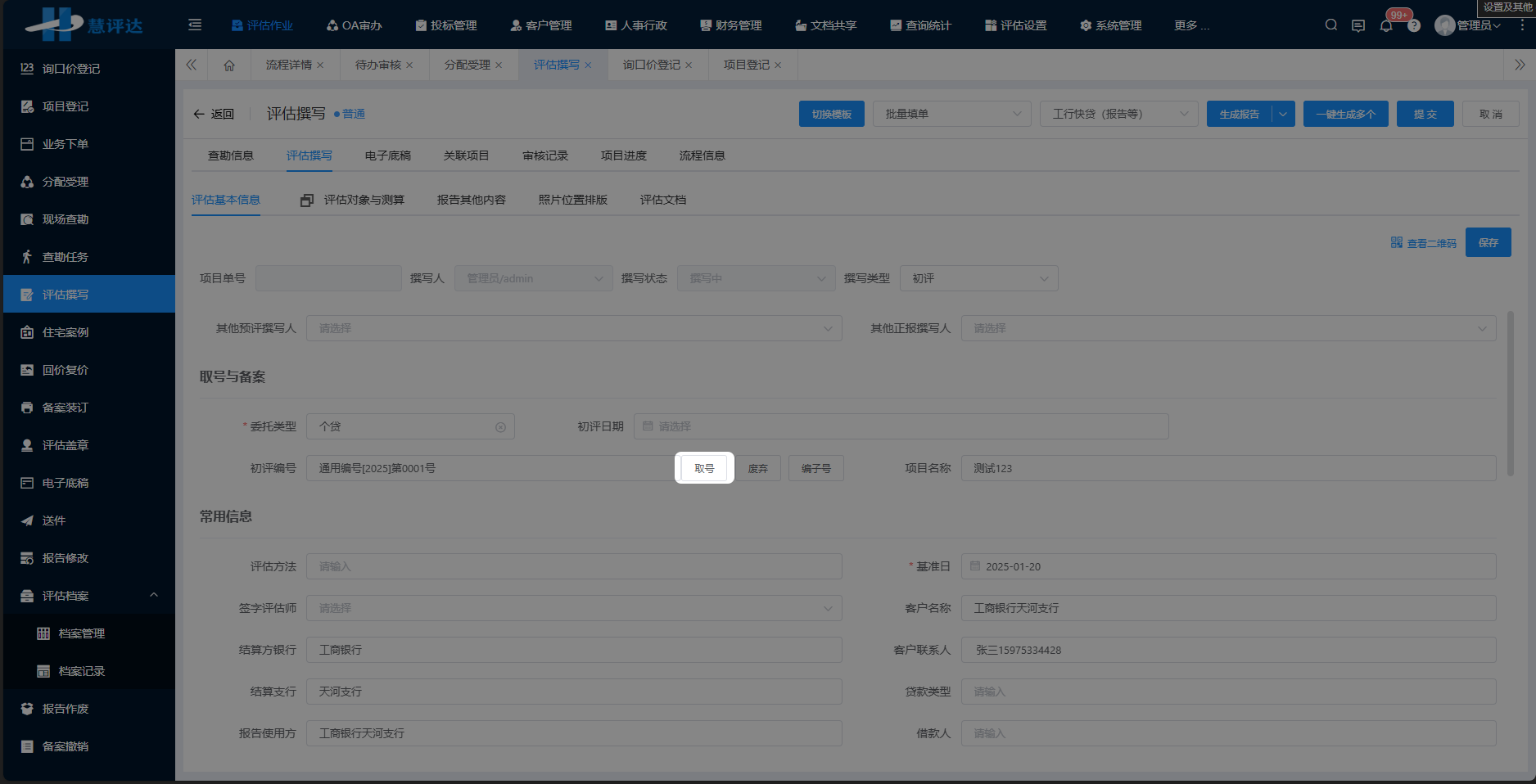Click the 项目单号 input field

pyautogui.click(x=328, y=277)
